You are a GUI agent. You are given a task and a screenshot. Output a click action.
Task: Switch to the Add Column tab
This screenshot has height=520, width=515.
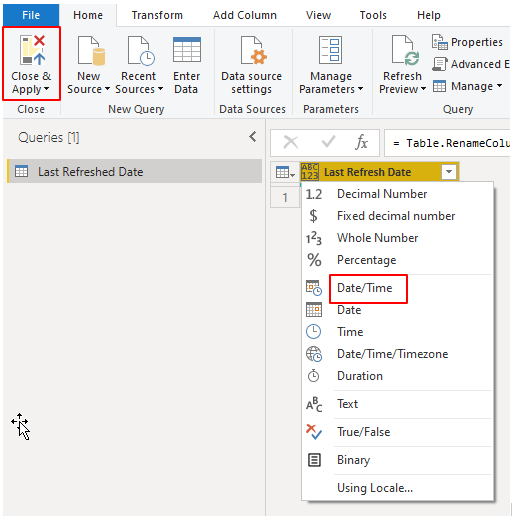click(x=245, y=15)
